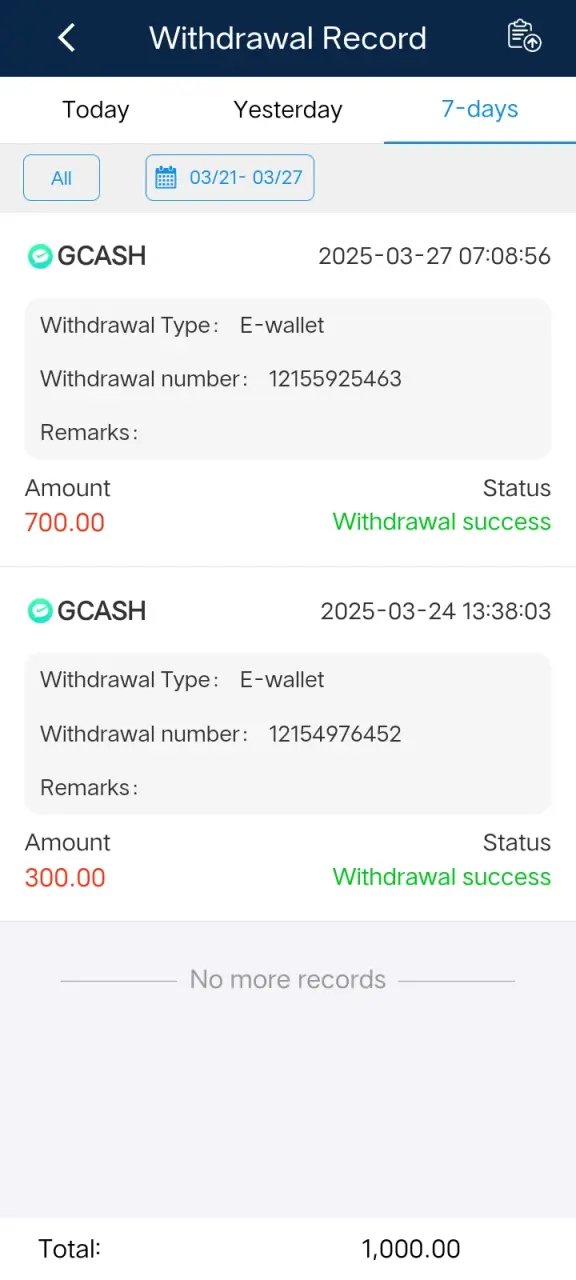The height and width of the screenshot is (1280, 576).
Task: Tap the calendar icon in date filter
Action: click(166, 178)
